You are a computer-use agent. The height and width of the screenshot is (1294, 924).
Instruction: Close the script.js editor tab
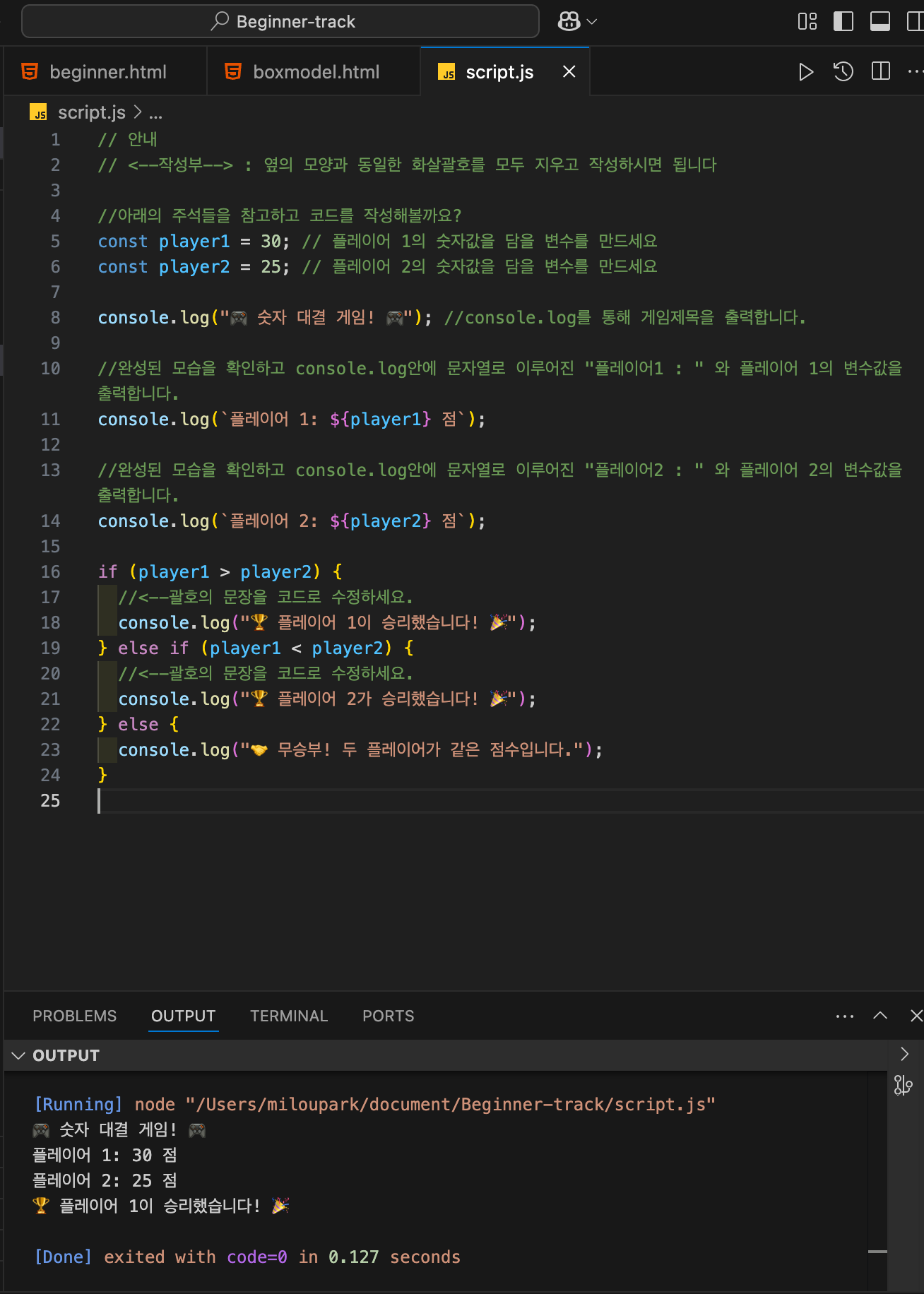tap(569, 71)
